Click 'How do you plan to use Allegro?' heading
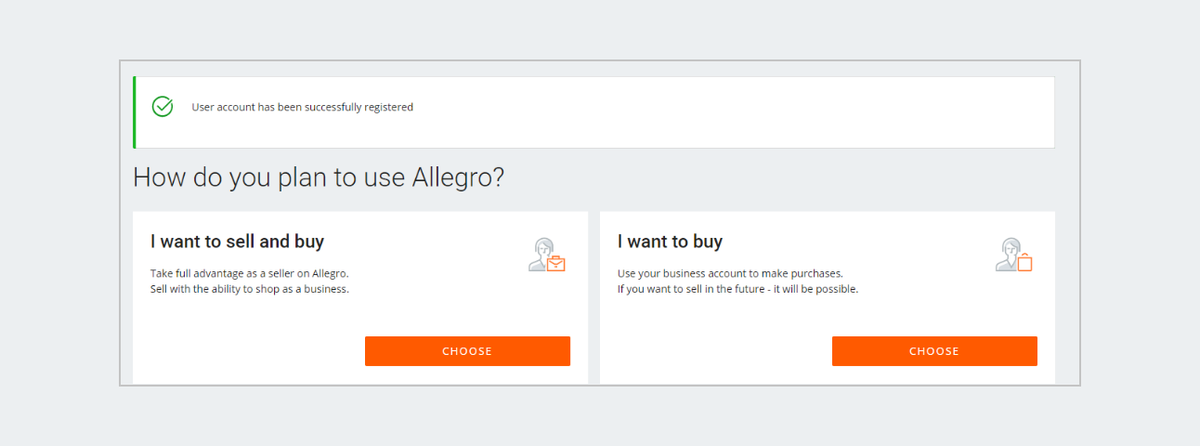 coord(318,178)
